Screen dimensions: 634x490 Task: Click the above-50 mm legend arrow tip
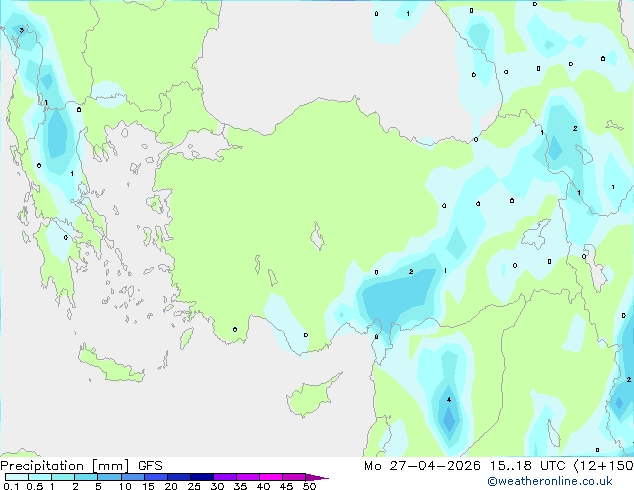317,477
